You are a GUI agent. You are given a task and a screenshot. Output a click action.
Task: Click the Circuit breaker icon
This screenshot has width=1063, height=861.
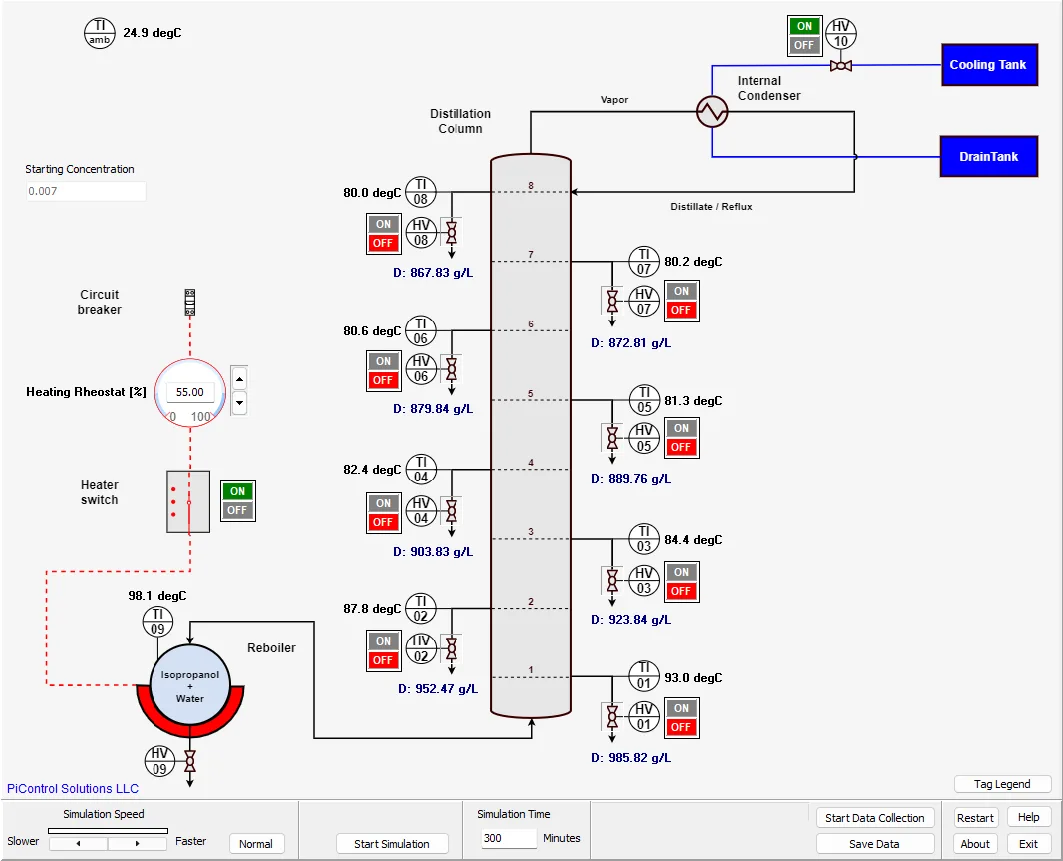coord(188,302)
